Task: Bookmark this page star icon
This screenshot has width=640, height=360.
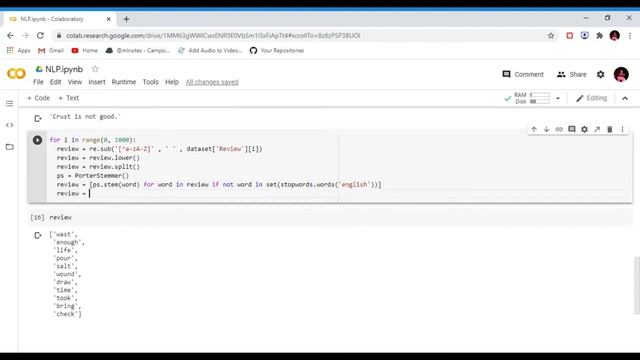Action: 551,36
